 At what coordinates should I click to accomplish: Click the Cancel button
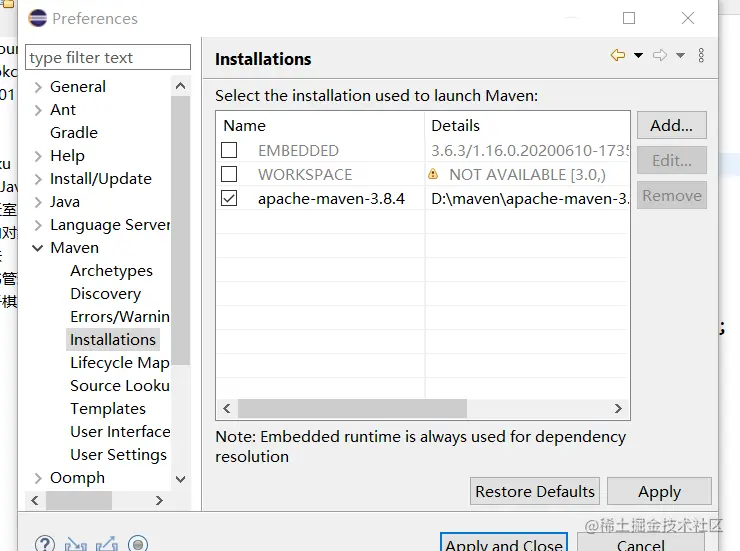tap(641, 543)
